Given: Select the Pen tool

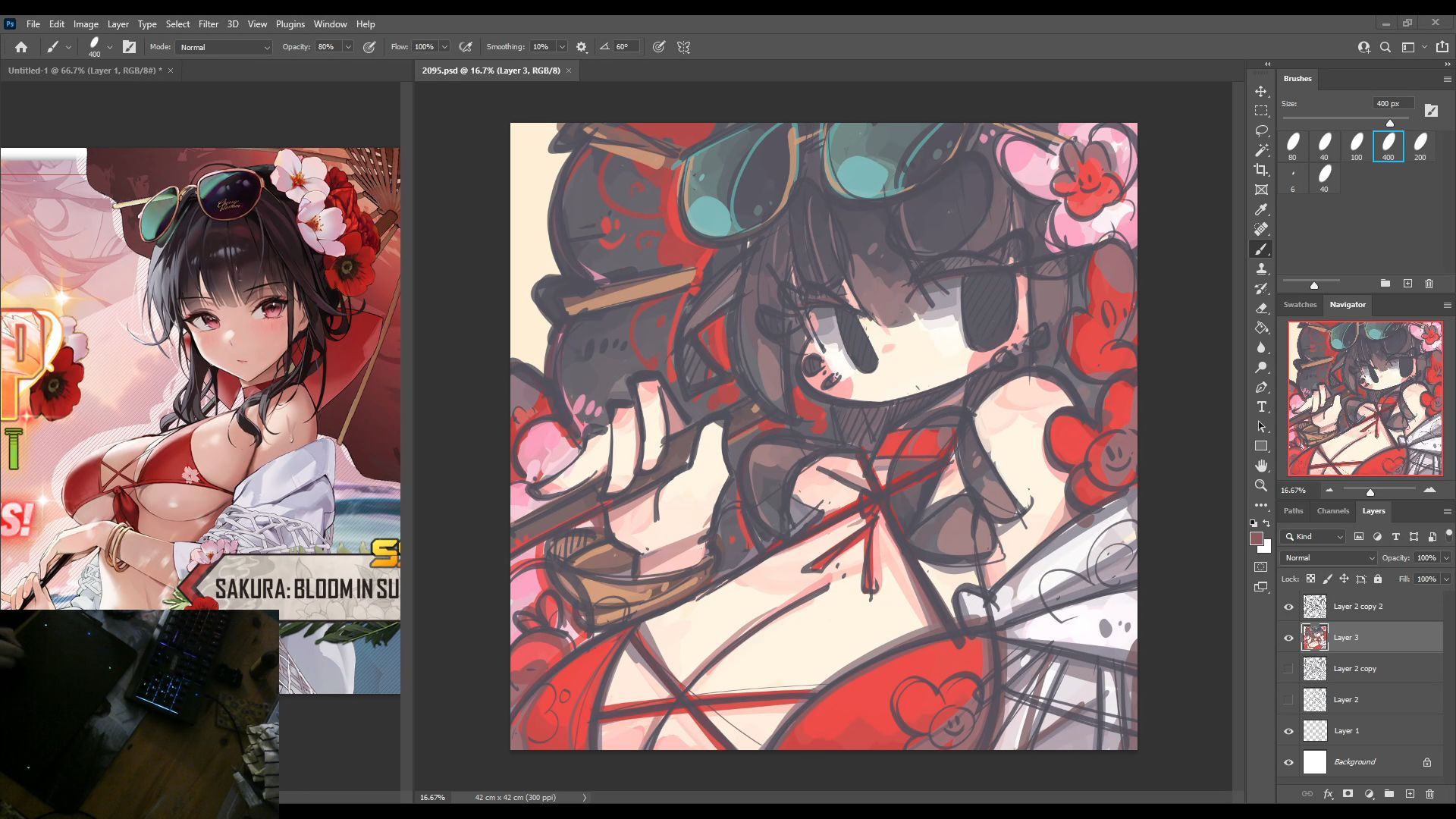Looking at the screenshot, I should pos(1261,387).
